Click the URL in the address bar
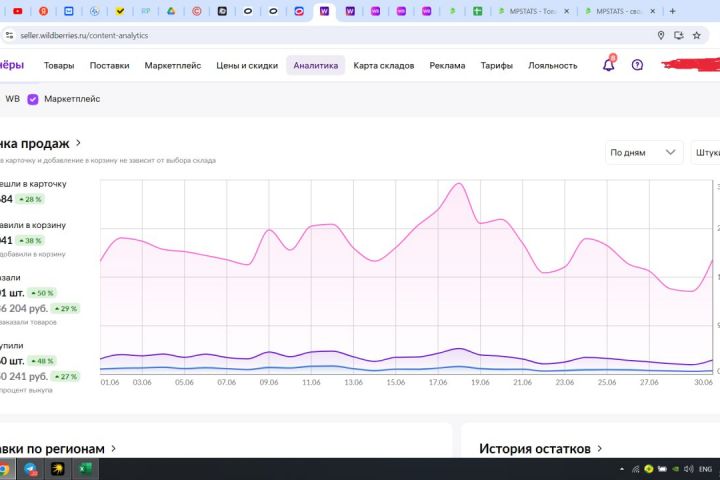The width and height of the screenshot is (720, 480). coord(84,35)
